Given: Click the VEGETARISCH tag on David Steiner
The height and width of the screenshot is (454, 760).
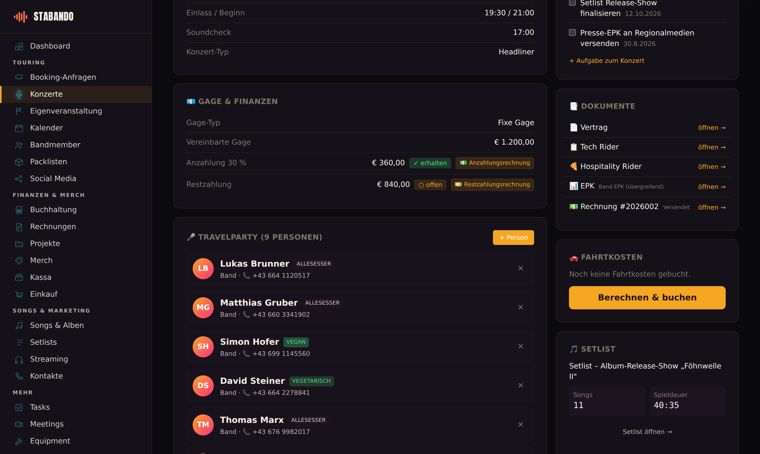Looking at the screenshot, I should 311,381.
